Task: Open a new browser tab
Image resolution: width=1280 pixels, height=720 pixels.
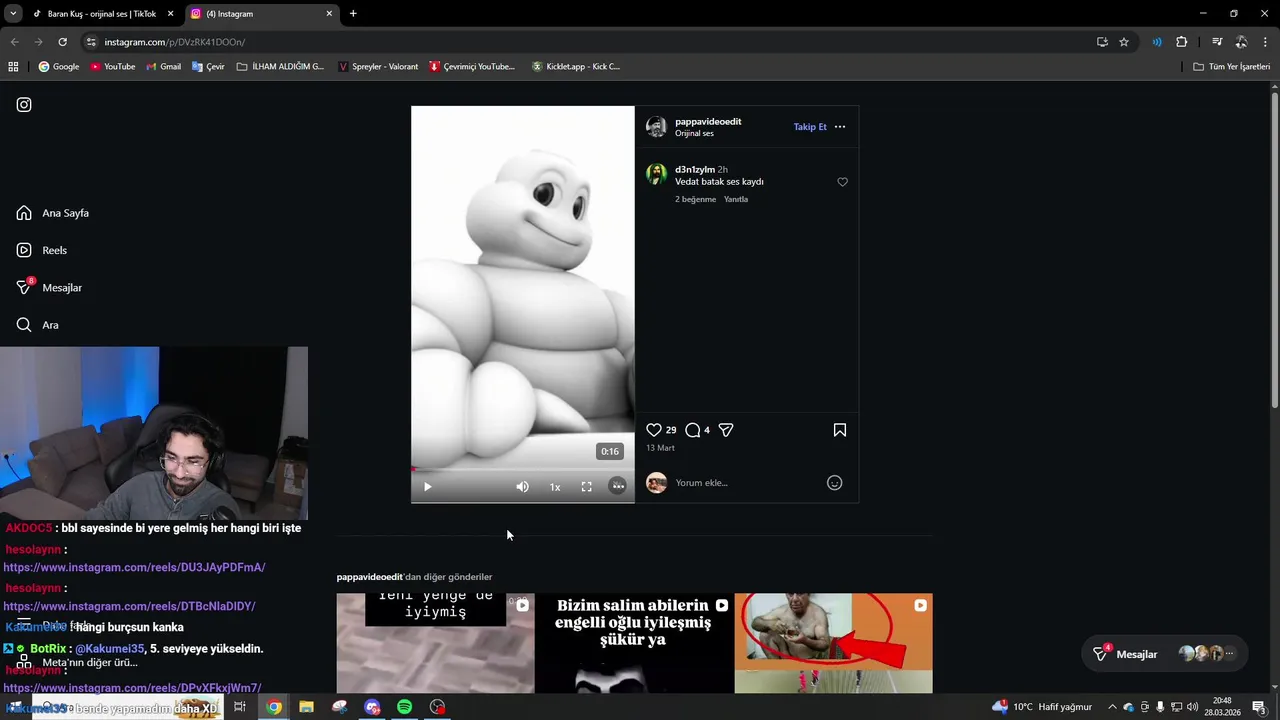Action: 353,14
